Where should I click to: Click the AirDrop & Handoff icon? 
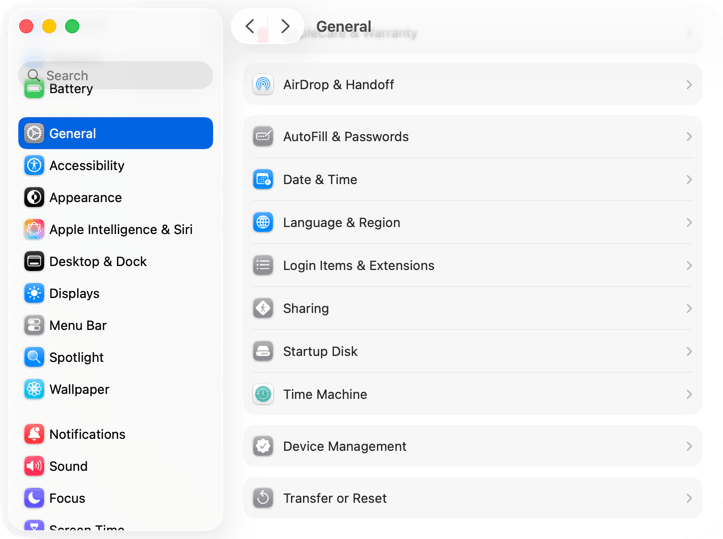pos(263,84)
